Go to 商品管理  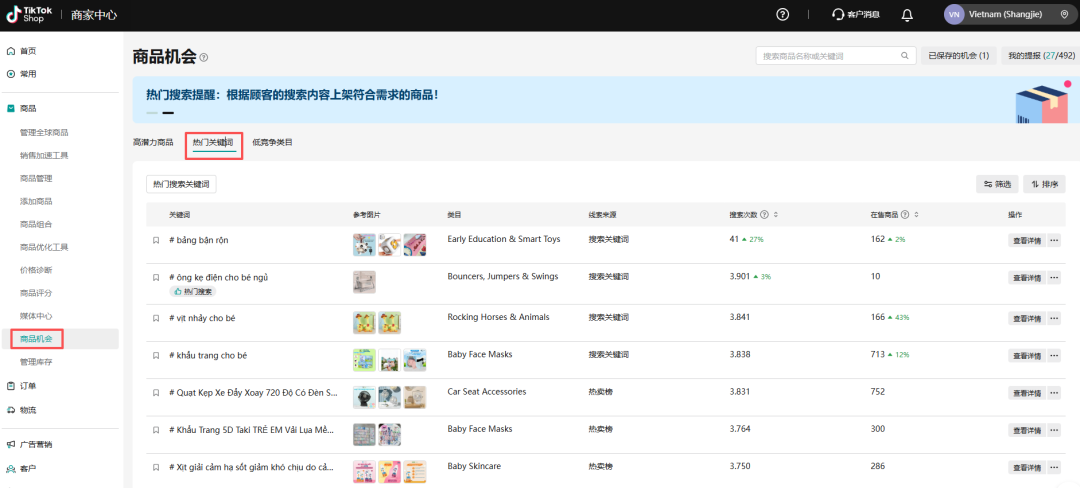[37, 178]
